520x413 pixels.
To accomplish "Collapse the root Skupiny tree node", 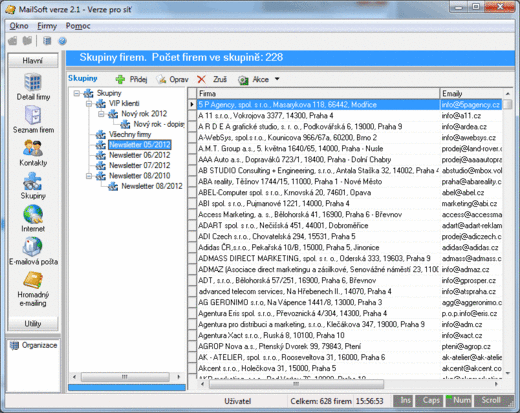I will (77, 93).
